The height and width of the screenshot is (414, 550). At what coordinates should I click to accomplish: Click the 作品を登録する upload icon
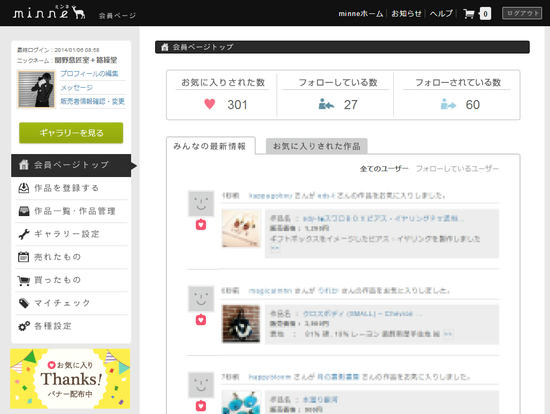click(x=24, y=188)
